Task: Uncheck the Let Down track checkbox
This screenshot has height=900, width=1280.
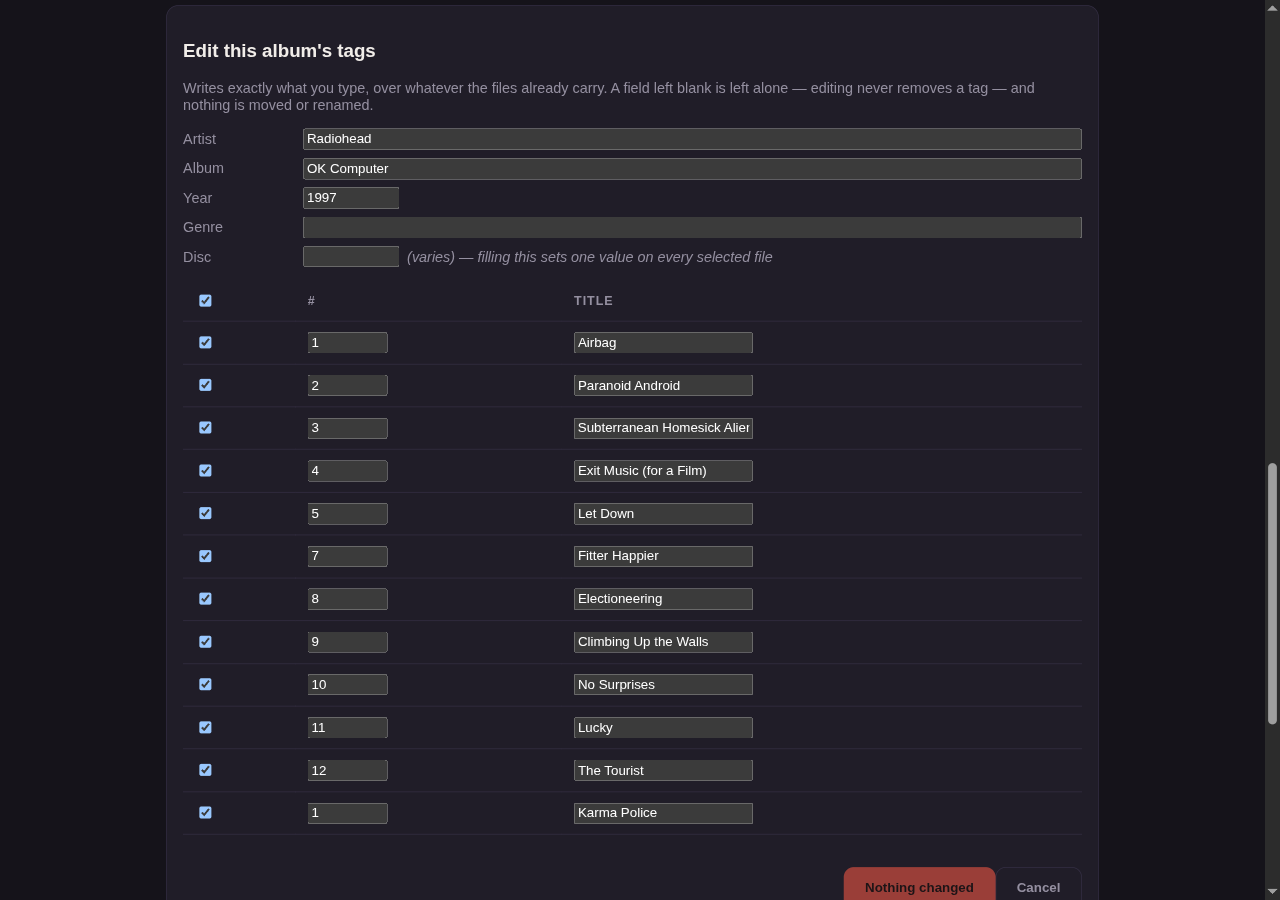Action: pos(205,513)
